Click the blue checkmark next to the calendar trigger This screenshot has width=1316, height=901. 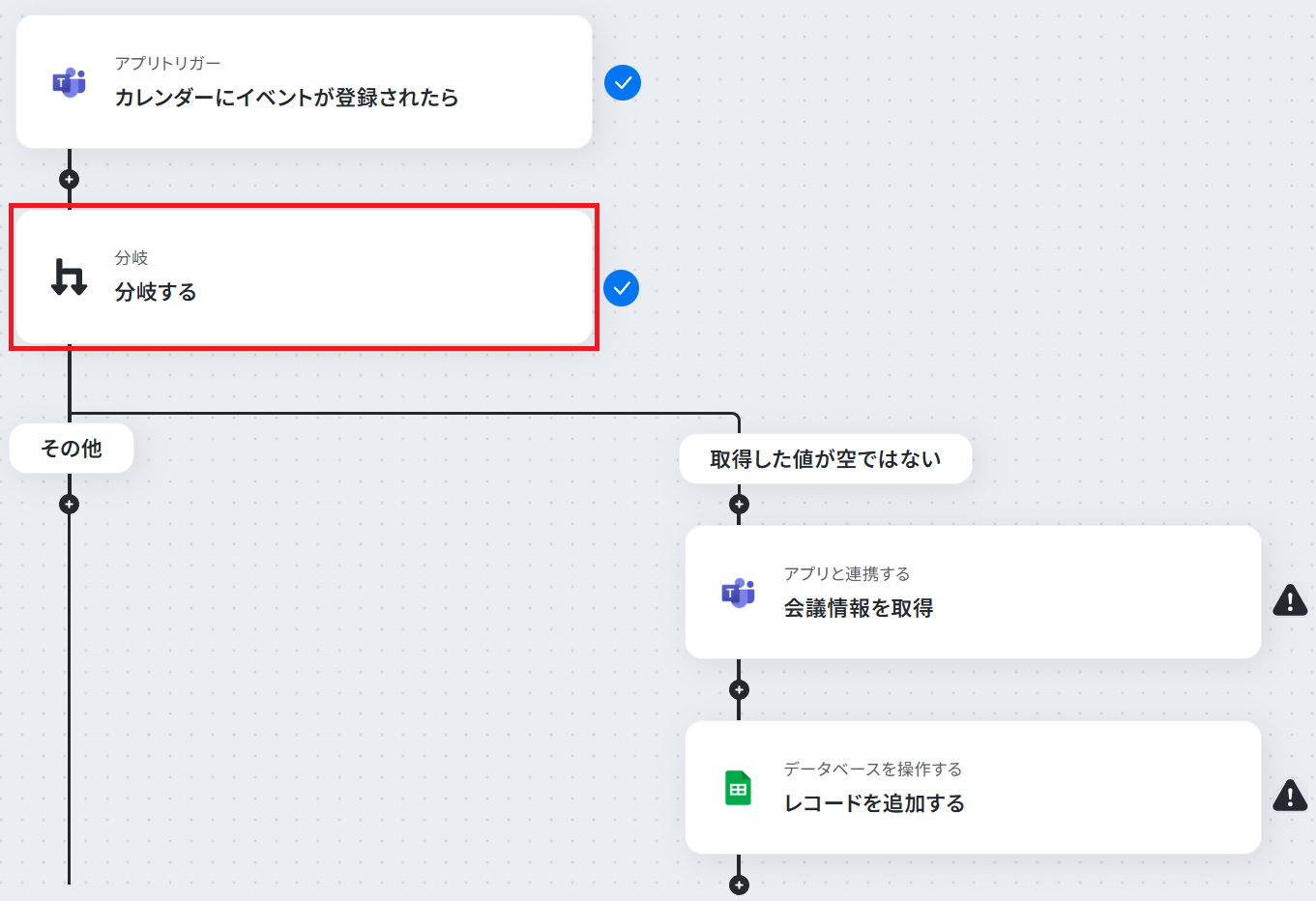click(x=623, y=82)
